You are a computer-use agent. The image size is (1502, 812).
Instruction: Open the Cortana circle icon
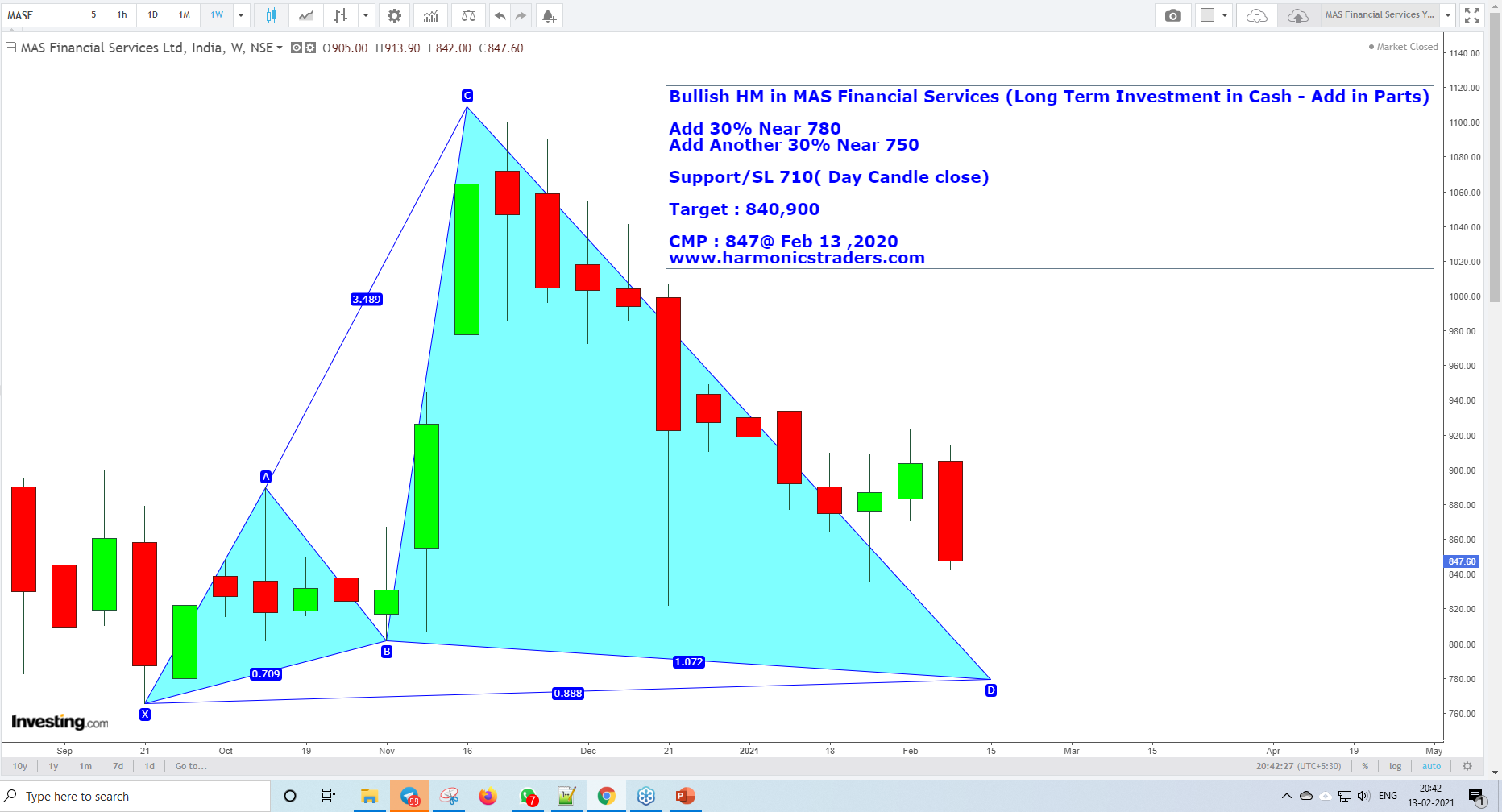290,796
